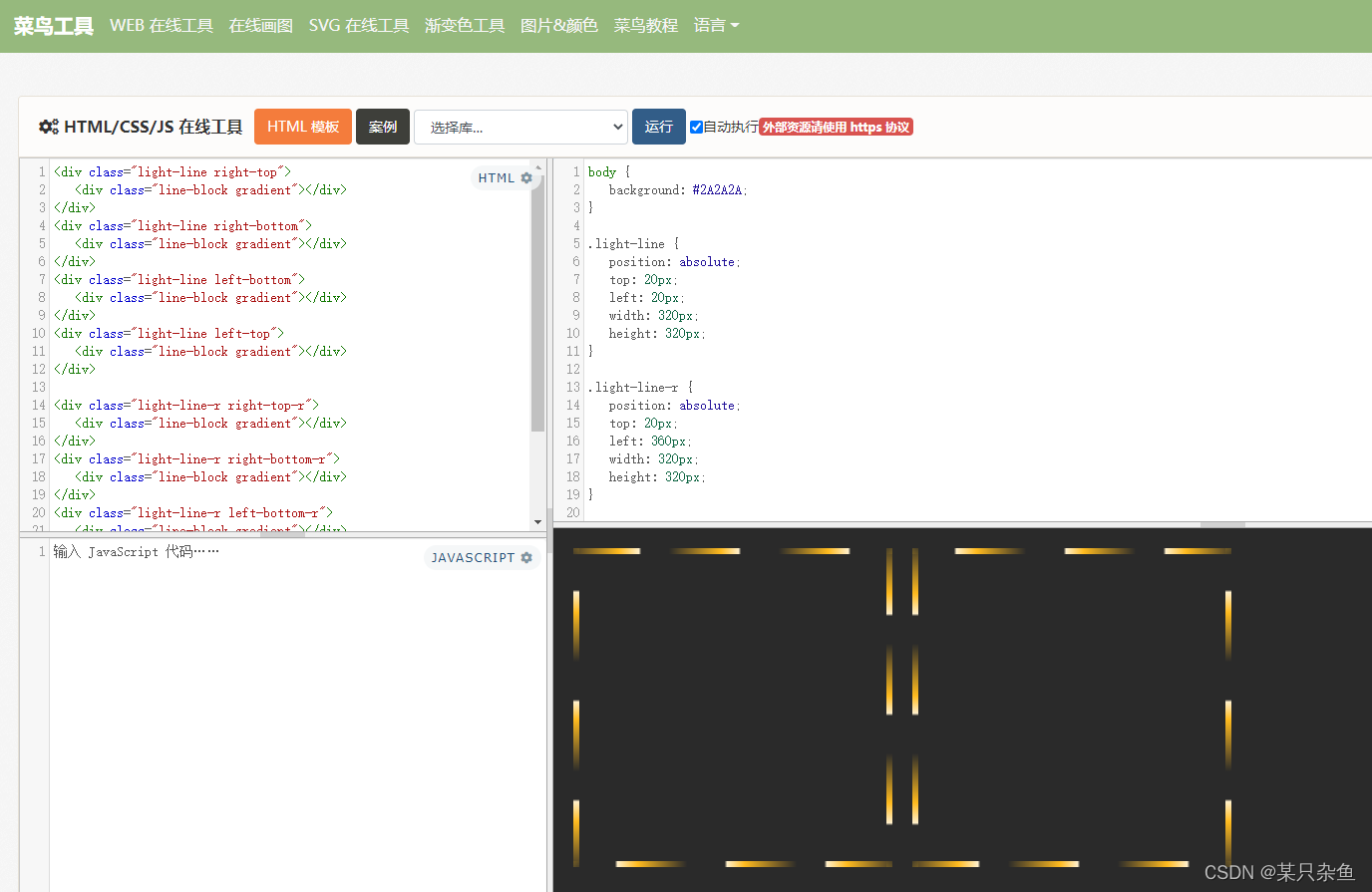Toggle the 自动执行 auto-run checkbox
This screenshot has height=892, width=1372.
click(x=696, y=127)
